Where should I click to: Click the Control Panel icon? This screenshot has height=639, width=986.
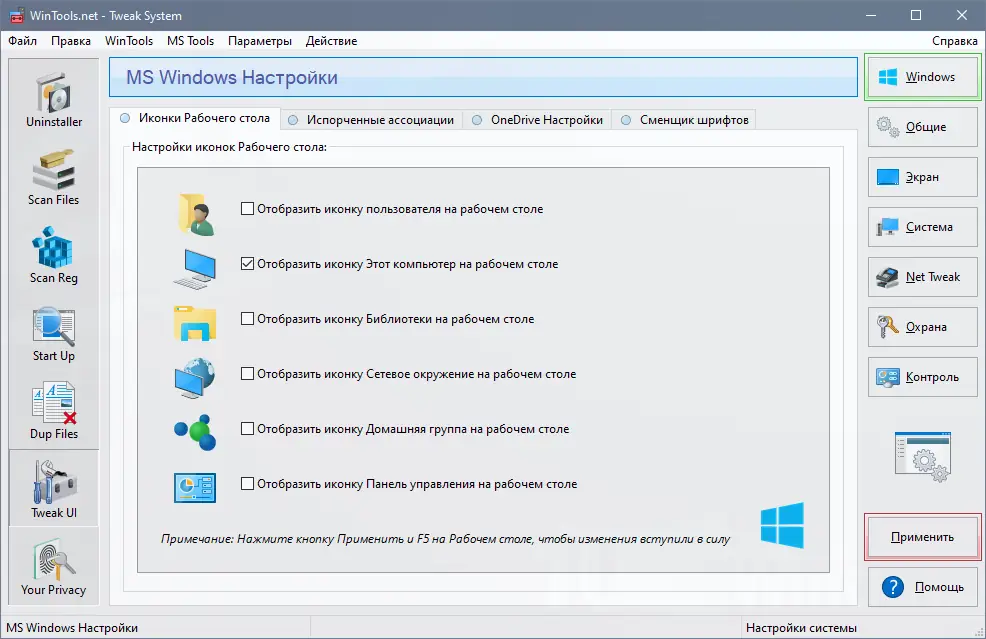(195, 488)
